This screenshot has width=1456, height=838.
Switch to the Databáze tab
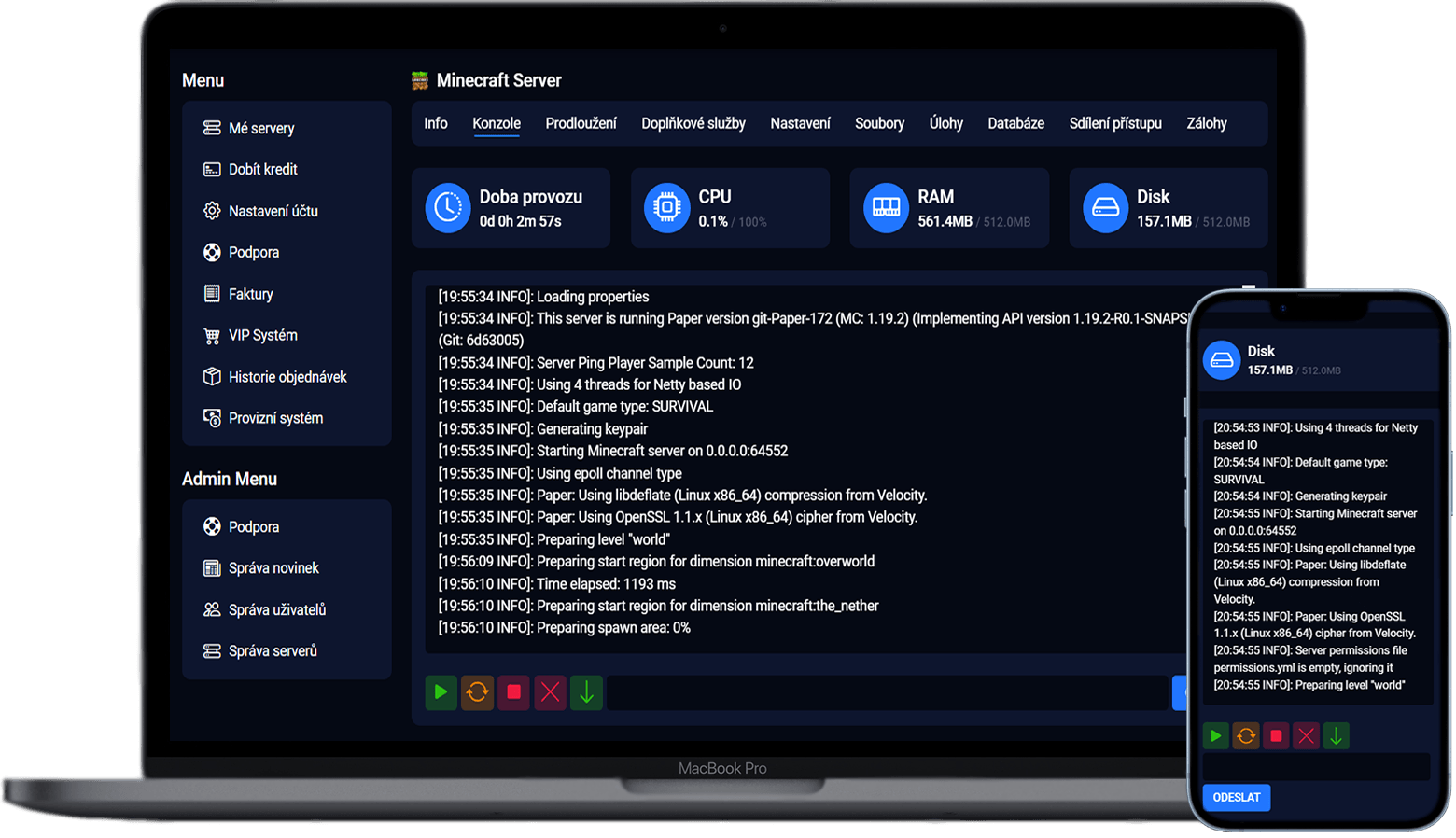click(x=1015, y=122)
